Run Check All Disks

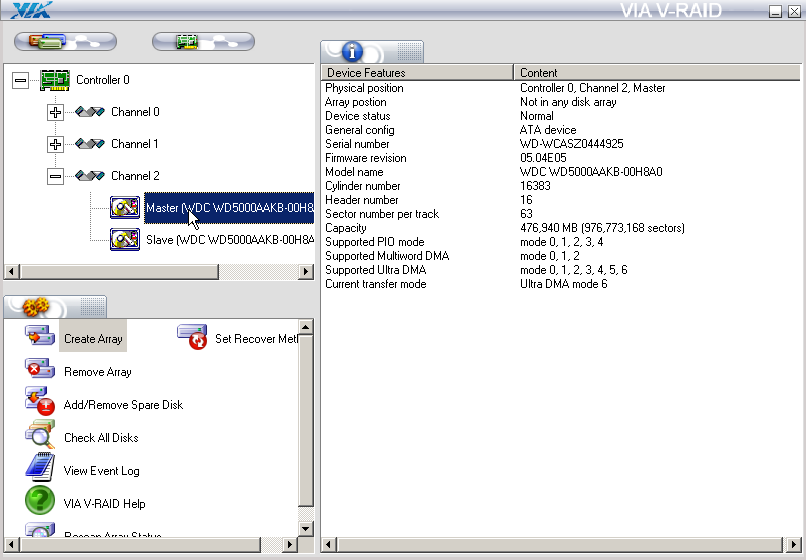(x=101, y=438)
